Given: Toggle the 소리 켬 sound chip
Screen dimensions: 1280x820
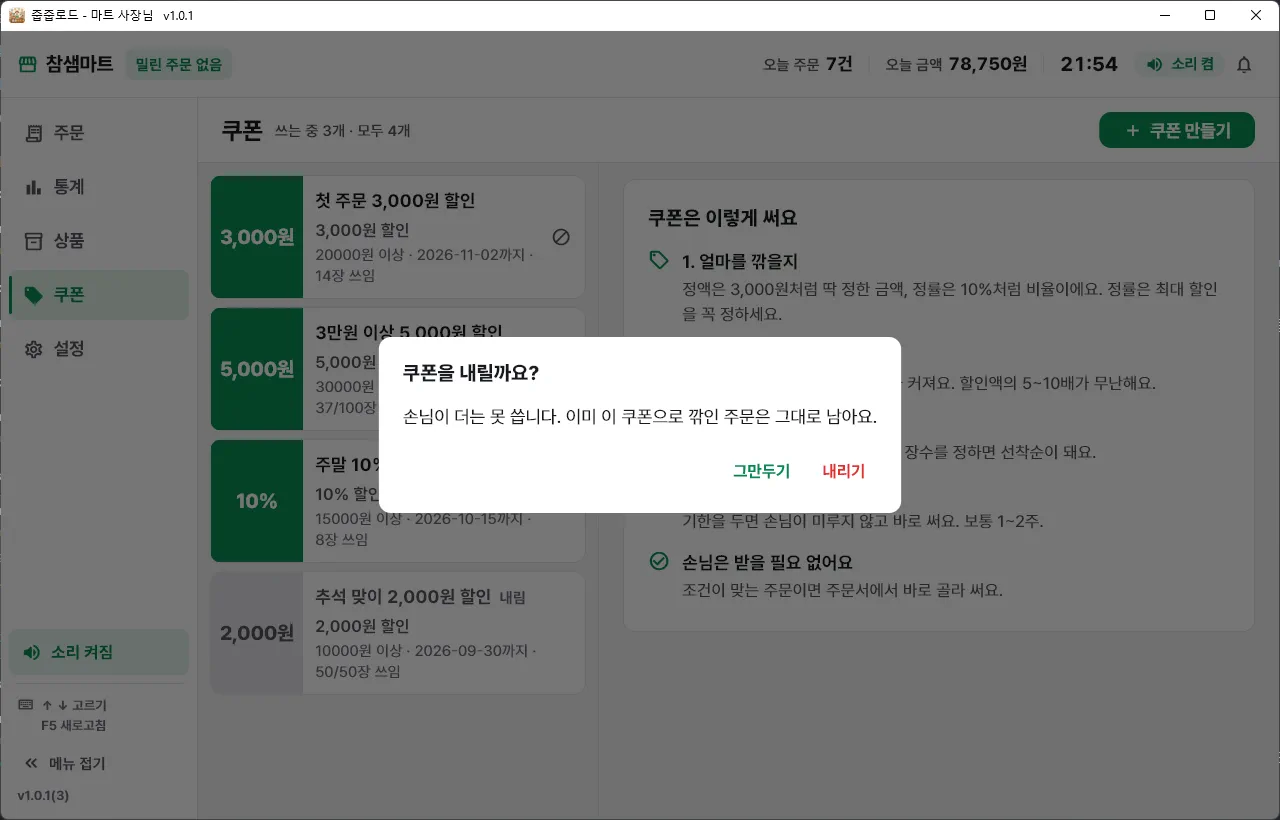Looking at the screenshot, I should (x=1180, y=64).
